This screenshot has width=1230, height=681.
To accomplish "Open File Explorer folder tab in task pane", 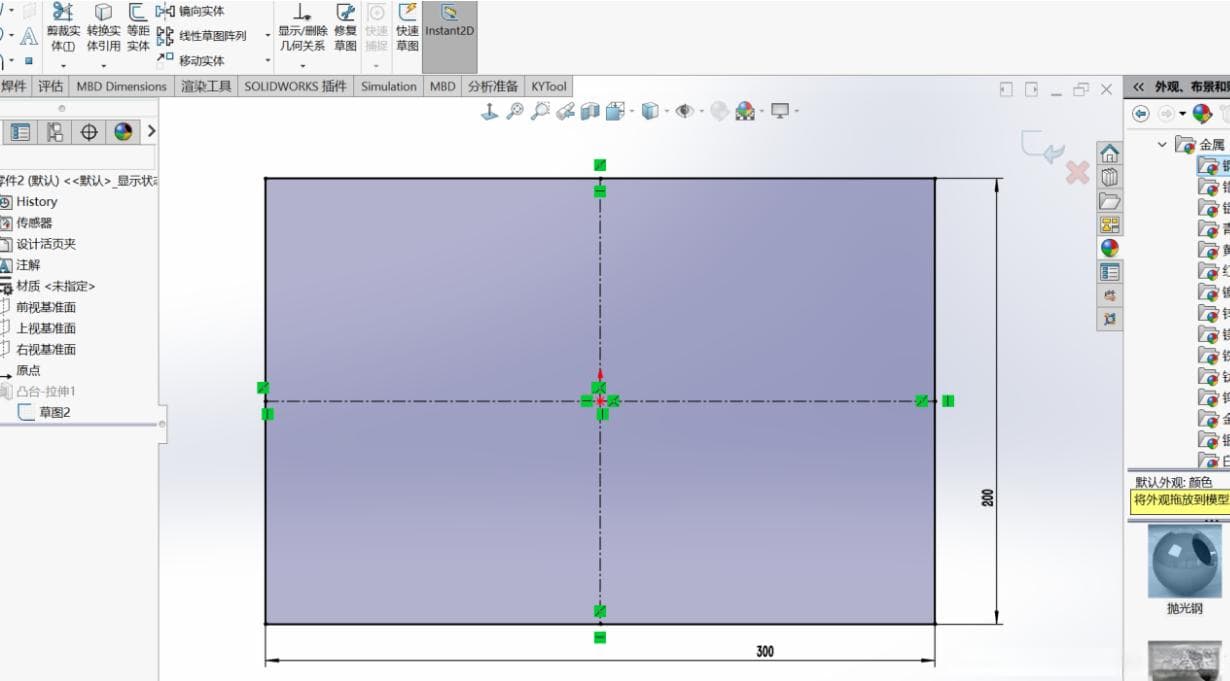I will [1109, 201].
